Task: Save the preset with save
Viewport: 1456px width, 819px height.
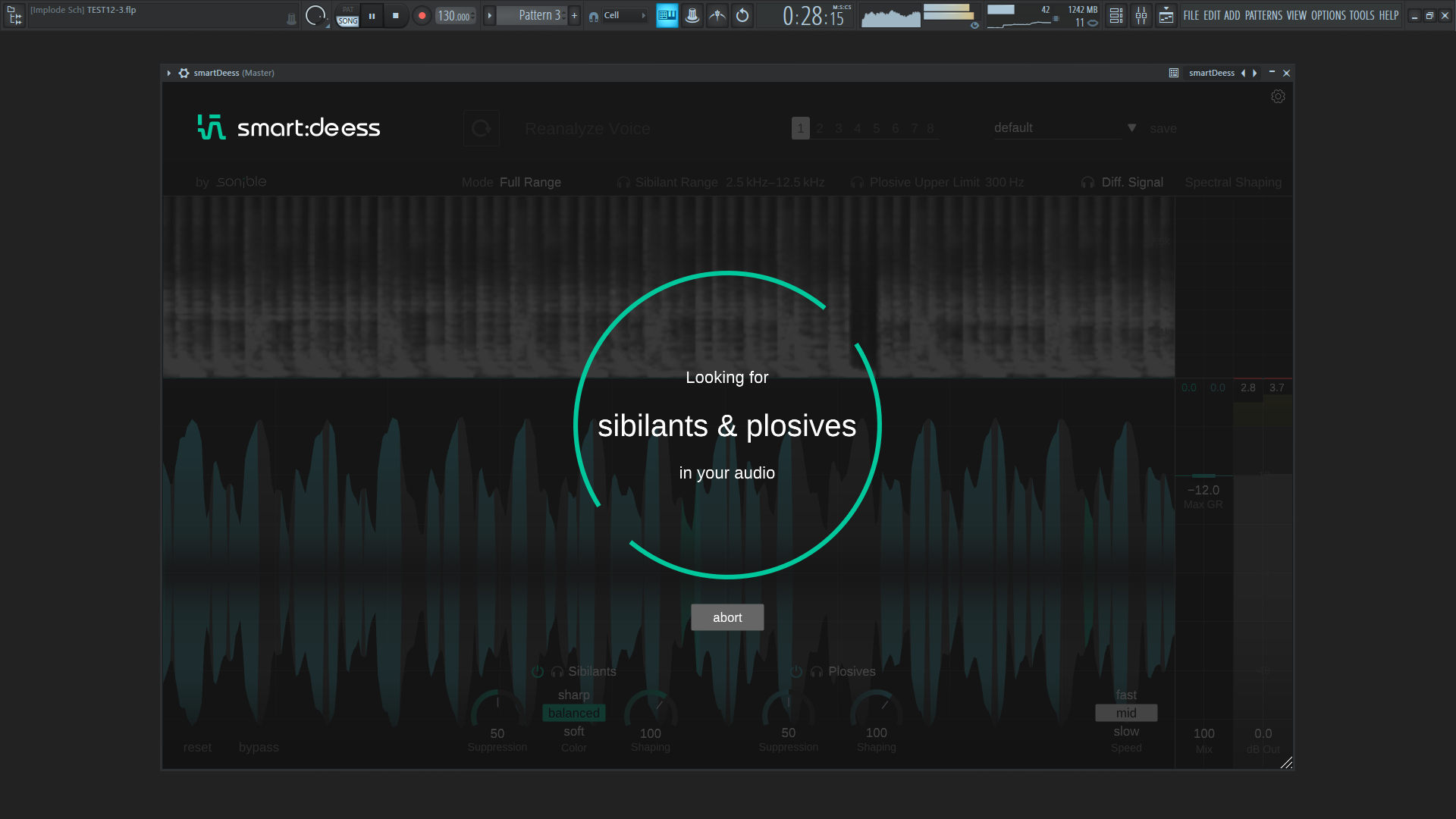Action: [1163, 128]
